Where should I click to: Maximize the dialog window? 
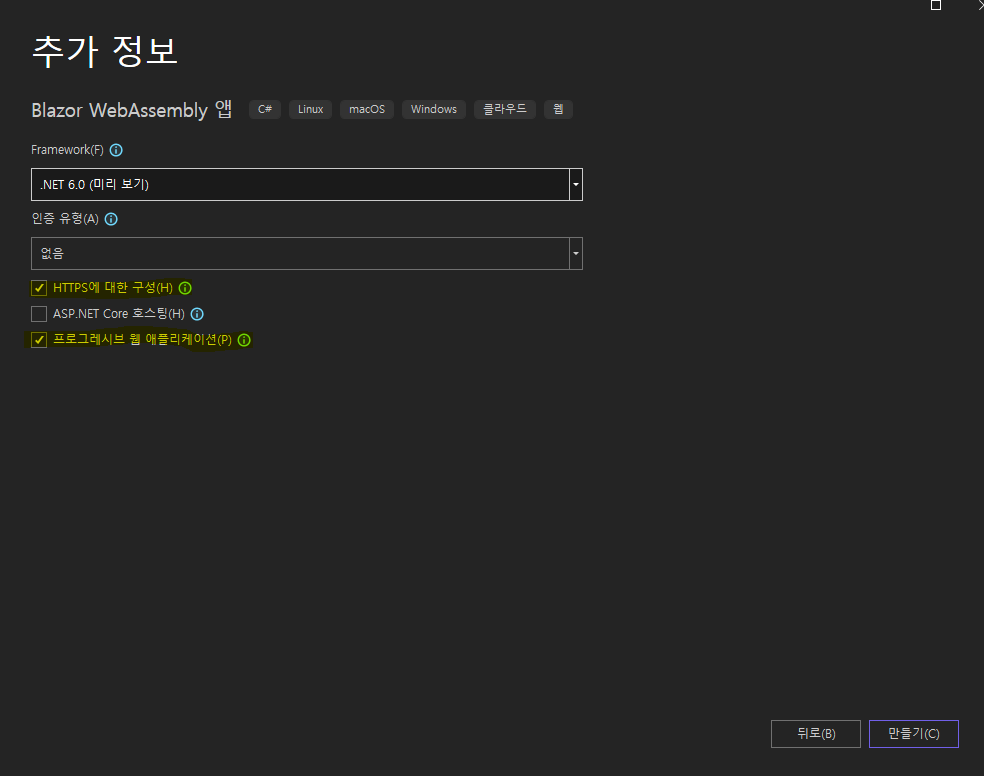(936, 5)
